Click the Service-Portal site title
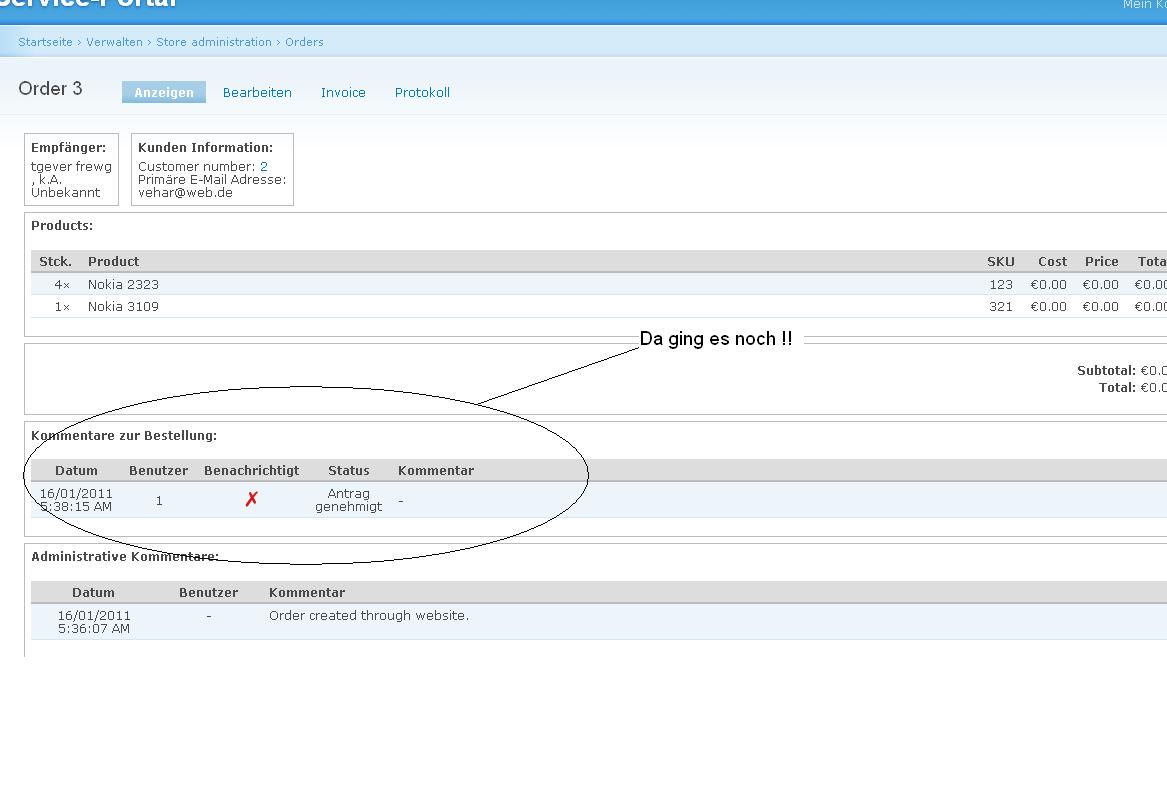The width and height of the screenshot is (1167, 800). pyautogui.click(x=90, y=3)
